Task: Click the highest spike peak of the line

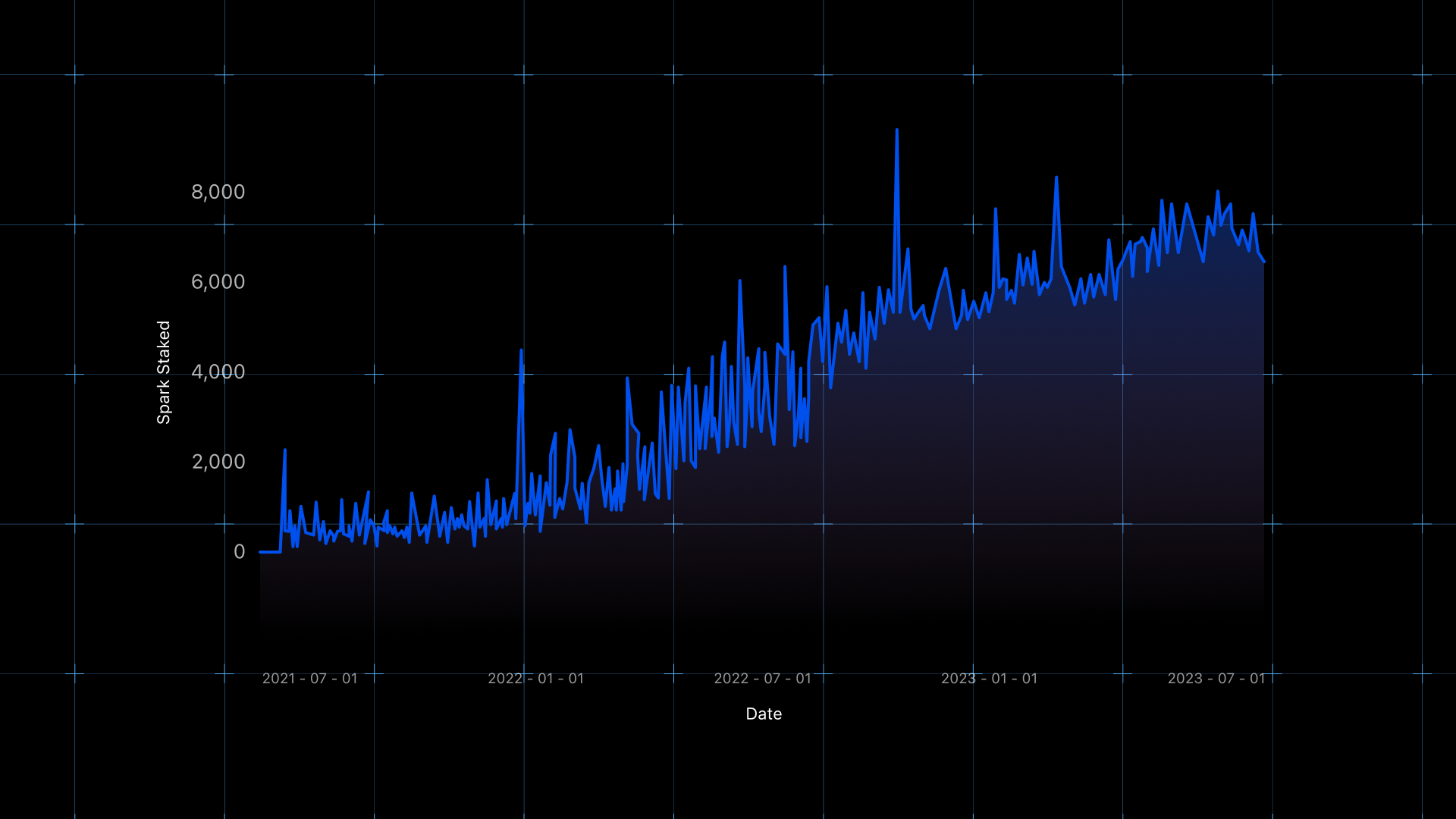Action: tap(896, 130)
